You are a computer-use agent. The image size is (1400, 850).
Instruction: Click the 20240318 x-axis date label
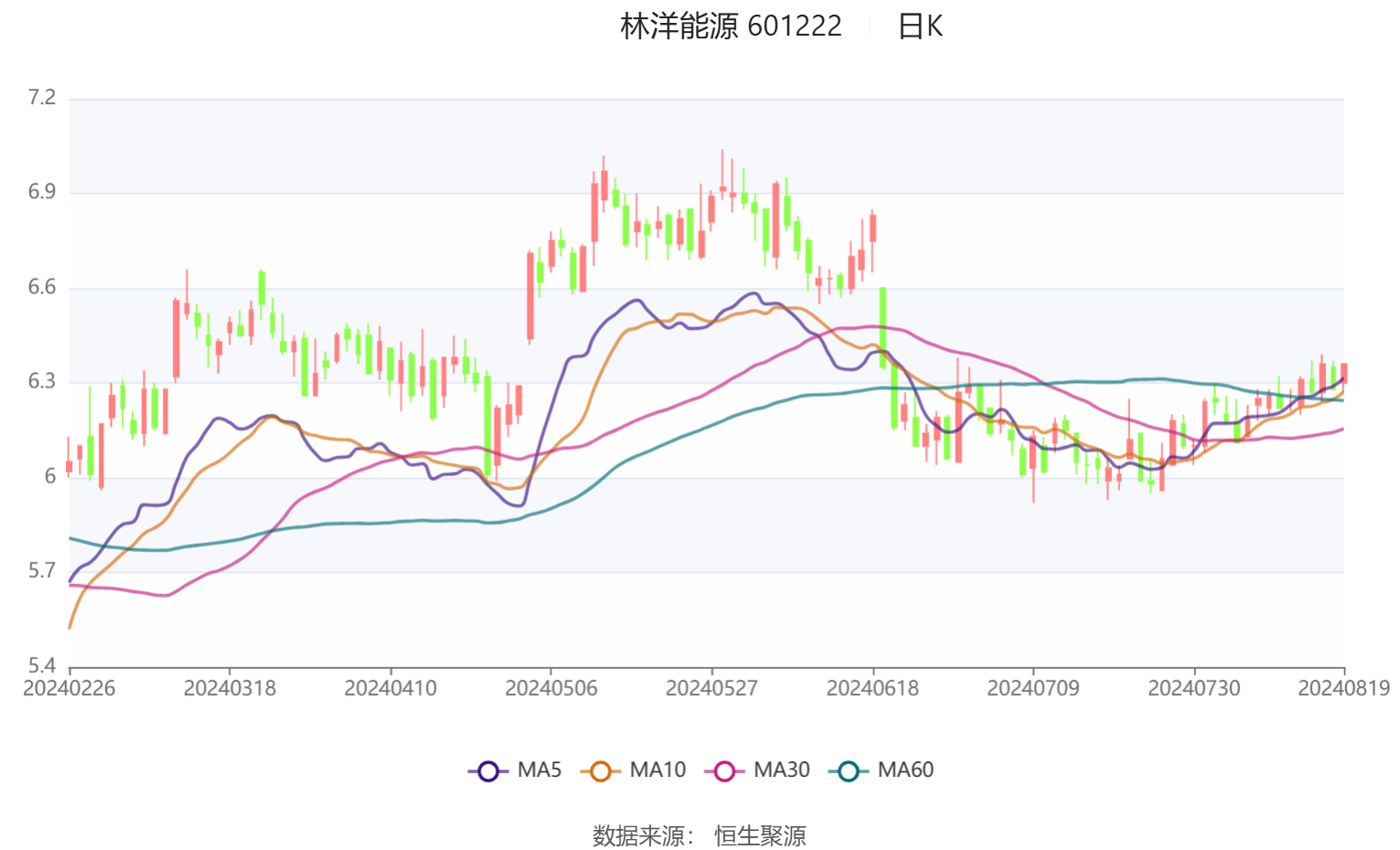230,688
